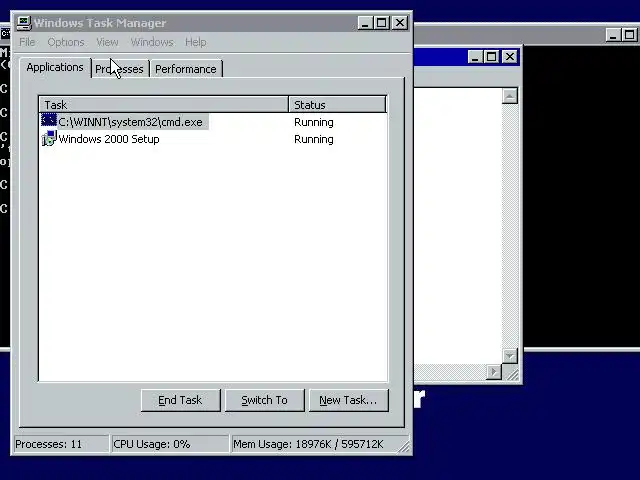Click Running status of Windows 2000 Setup

pos(314,139)
